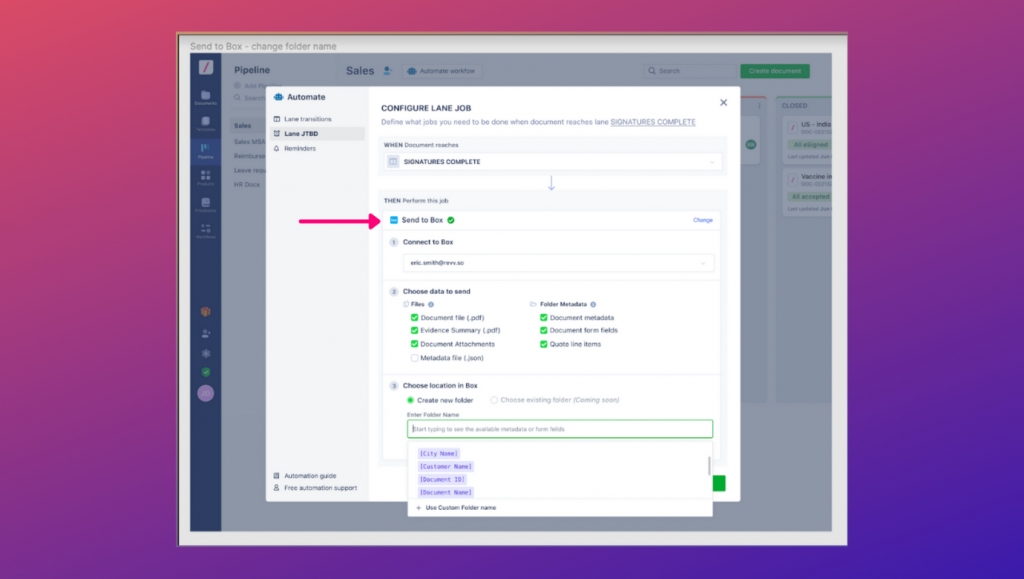Viewport: 1024px width, 579px height.
Task: Select the Pipeline sidebar icon
Action: click(x=205, y=151)
